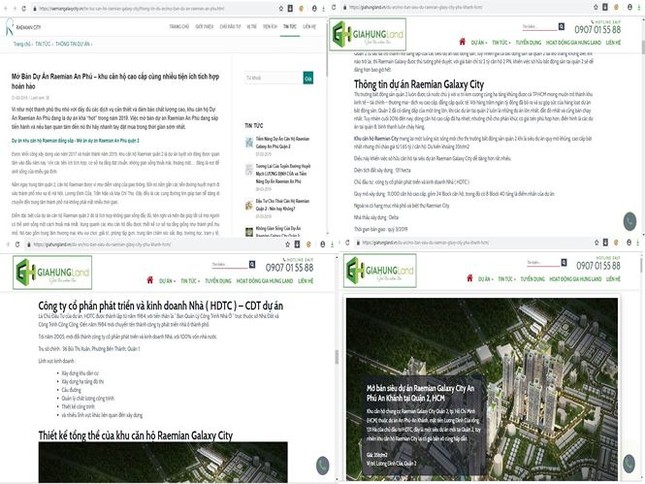Click scrollbar thumb of bottom-right GiaHungLand window
This screenshot has height=484, width=645.
click(641, 266)
